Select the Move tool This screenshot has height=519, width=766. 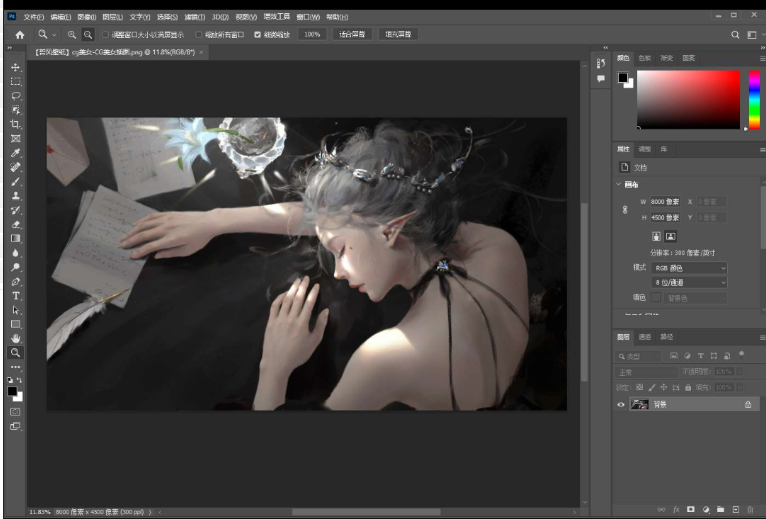(x=15, y=67)
